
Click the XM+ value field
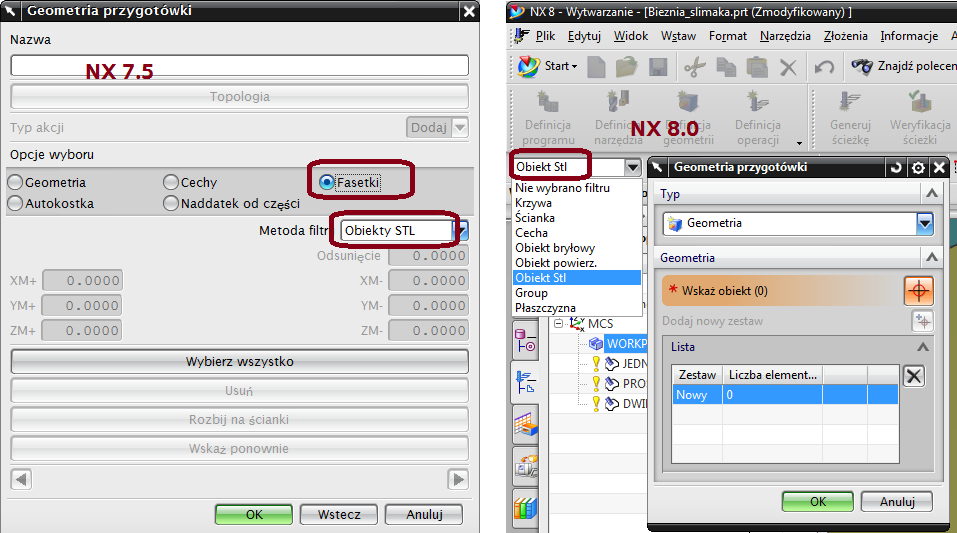(82, 281)
